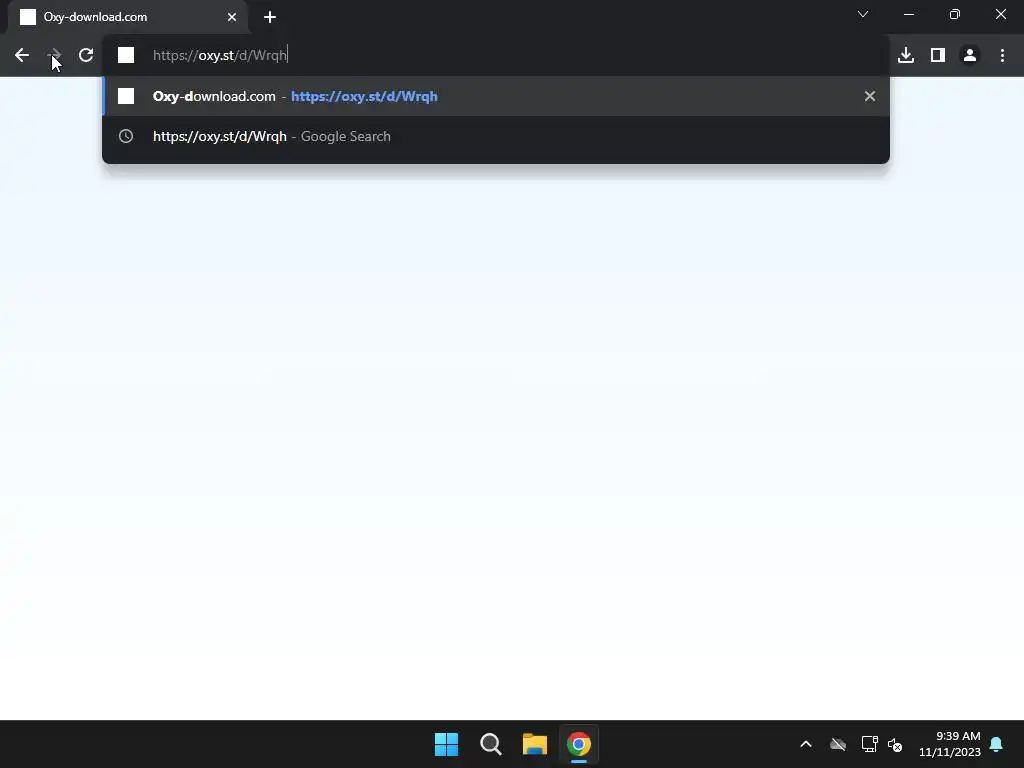This screenshot has width=1024, height=768.
Task: Open the tab search chevron
Action: coord(863,14)
